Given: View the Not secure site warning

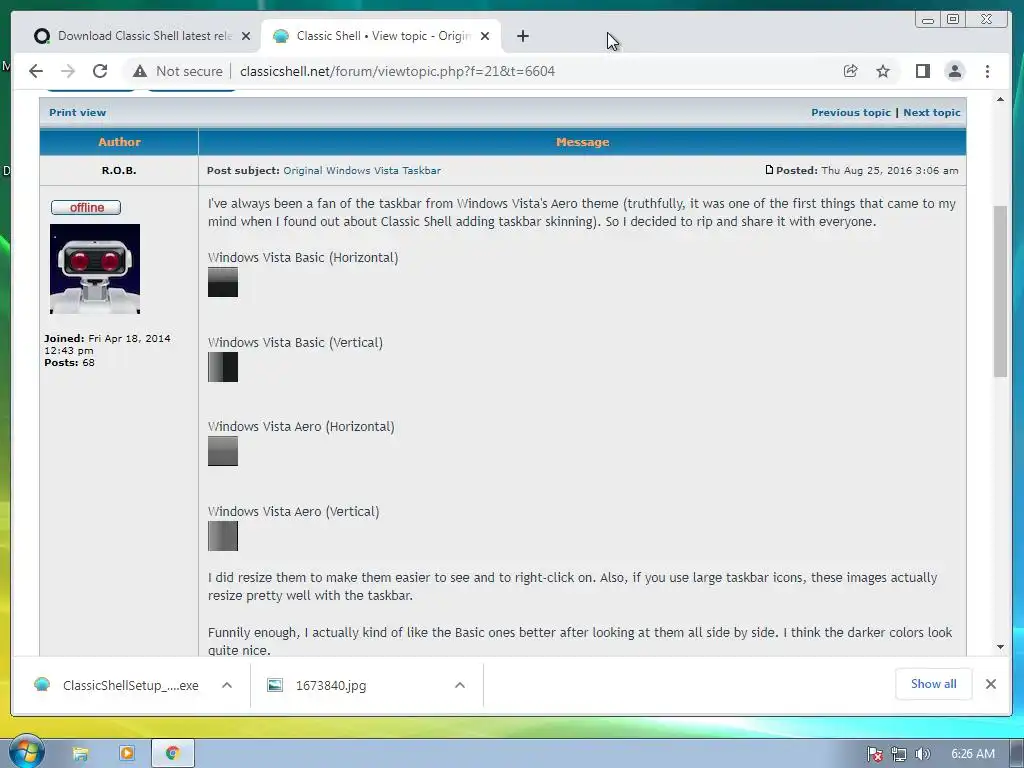Looking at the screenshot, I should (178, 71).
